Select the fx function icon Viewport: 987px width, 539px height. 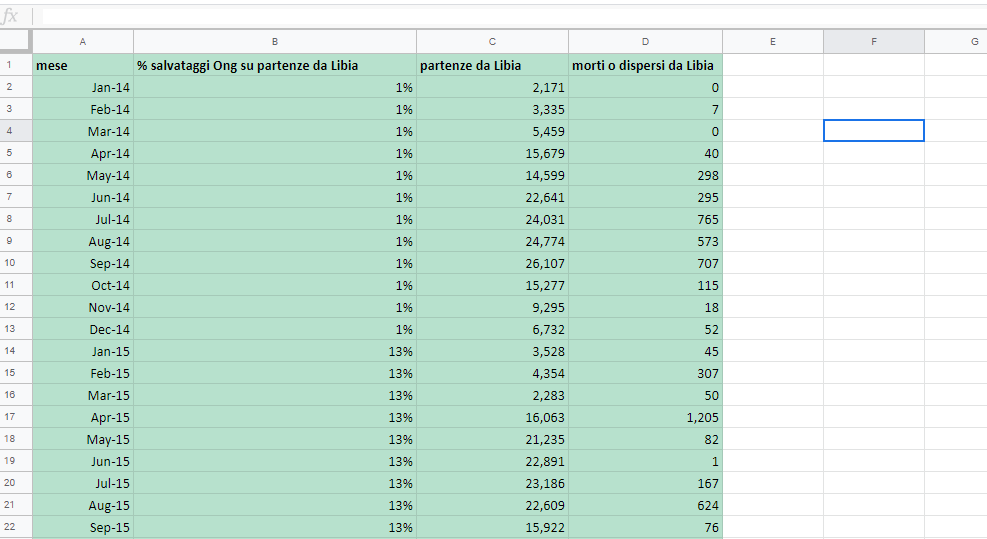pyautogui.click(x=10, y=16)
